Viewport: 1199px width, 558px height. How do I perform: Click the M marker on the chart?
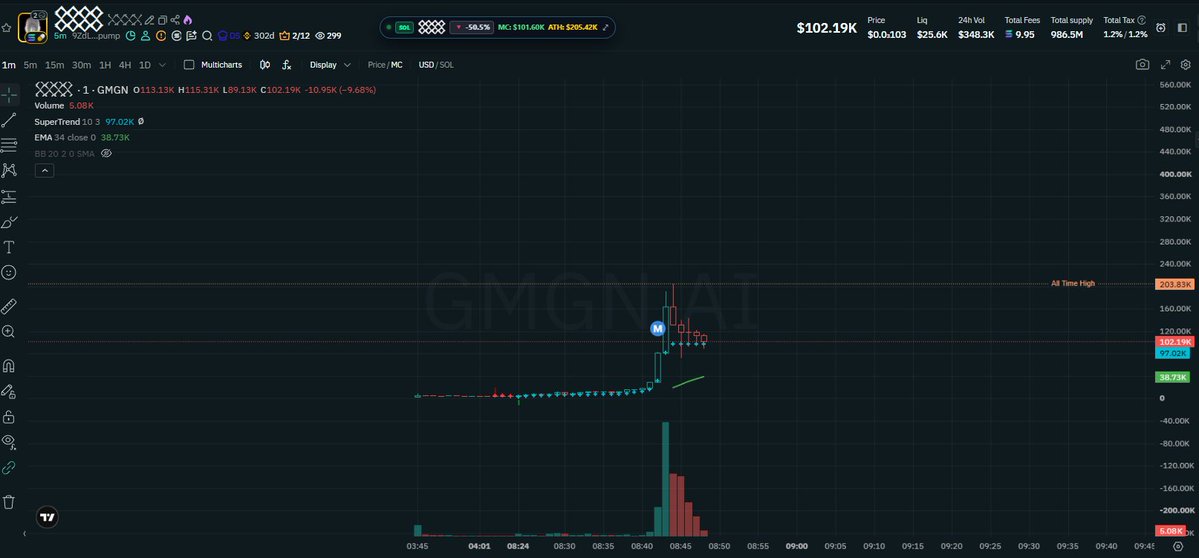pos(657,329)
